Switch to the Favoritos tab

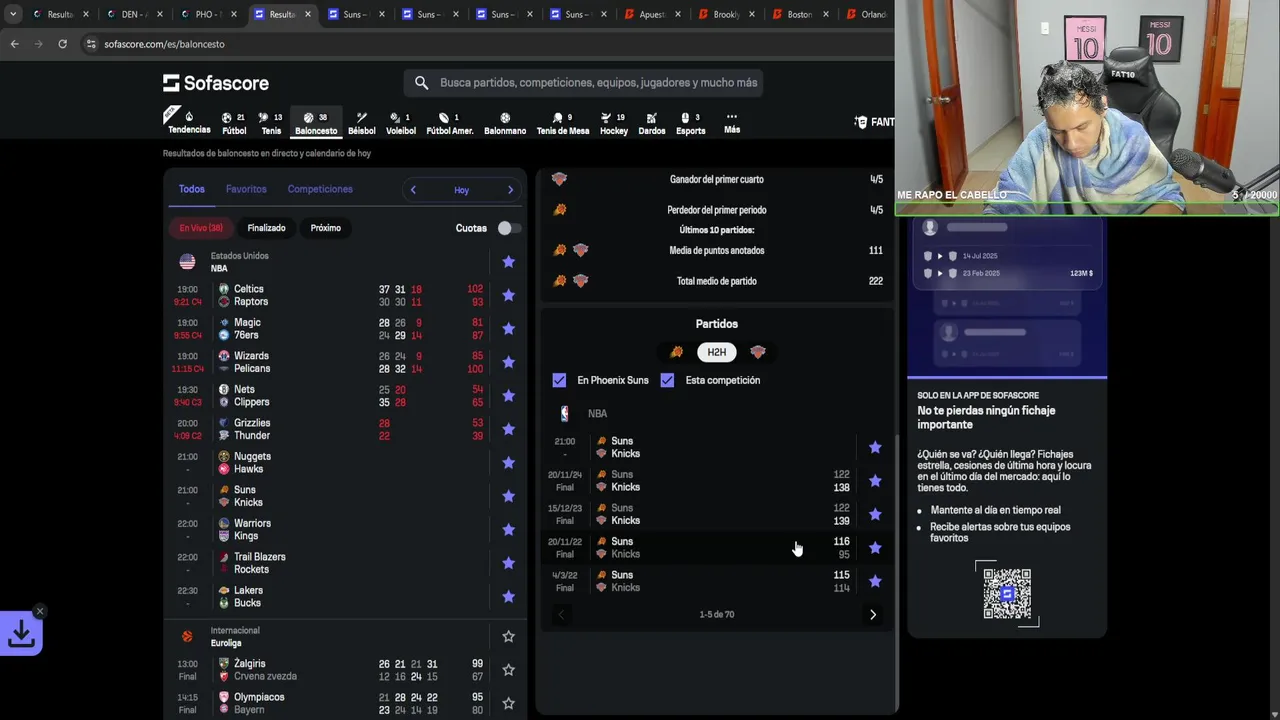click(x=246, y=189)
